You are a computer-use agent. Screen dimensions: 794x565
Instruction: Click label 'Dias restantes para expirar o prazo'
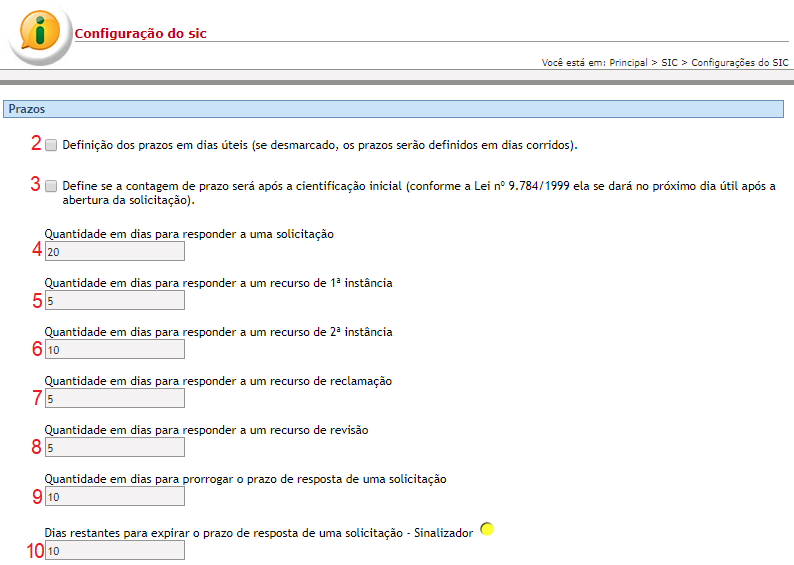145,533
